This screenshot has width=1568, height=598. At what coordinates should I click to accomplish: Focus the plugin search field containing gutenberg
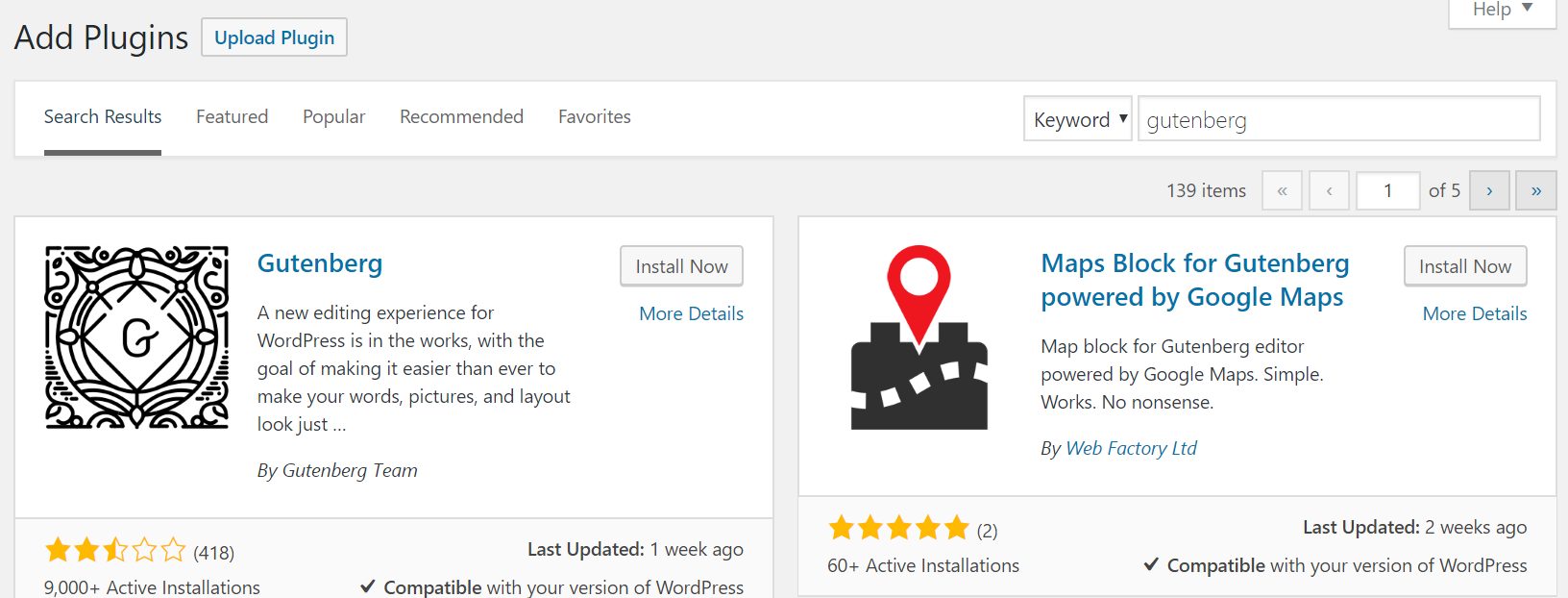[x=1339, y=119]
